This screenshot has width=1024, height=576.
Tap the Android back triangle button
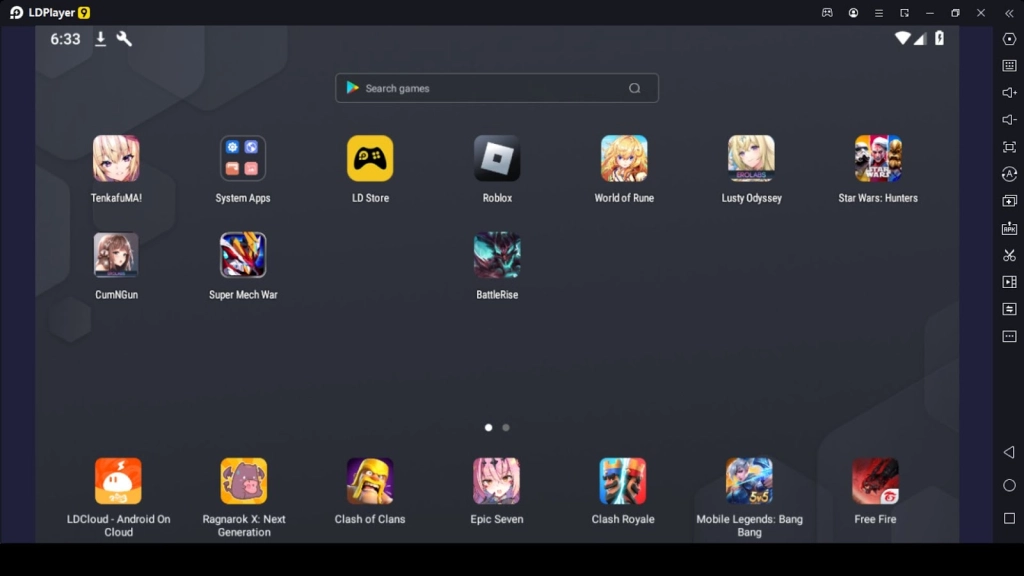1009,452
